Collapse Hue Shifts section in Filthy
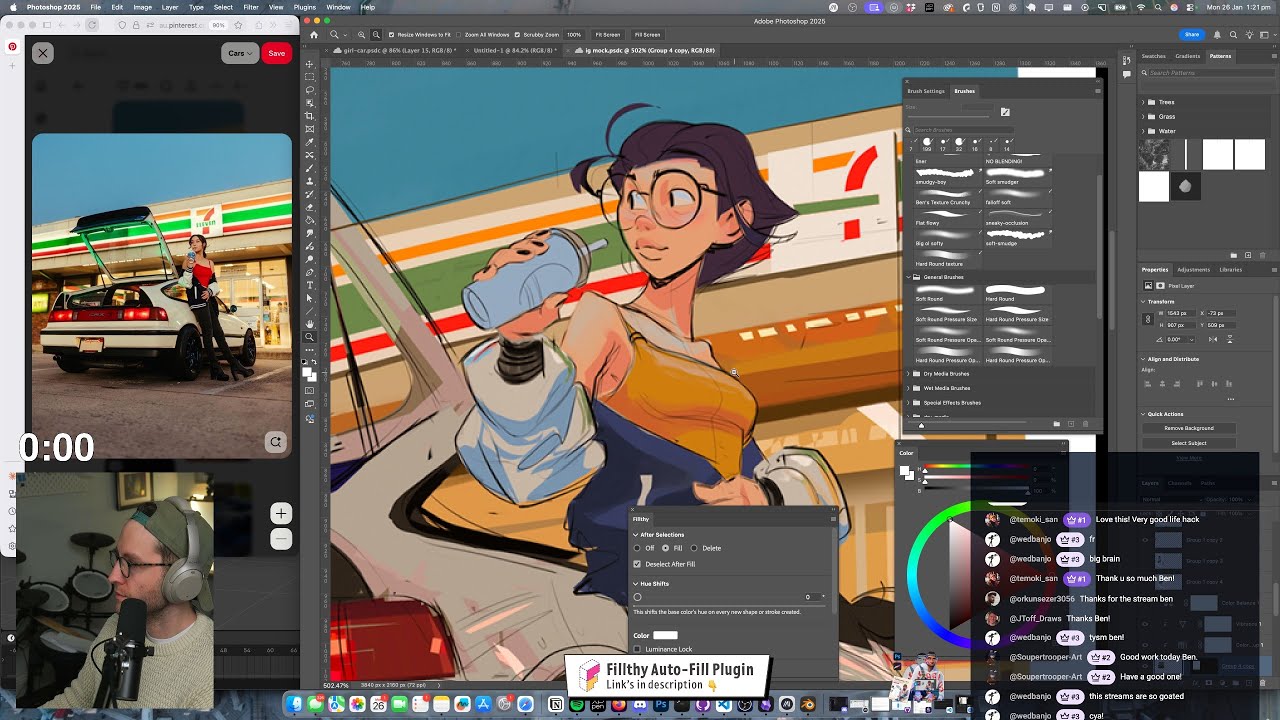The height and width of the screenshot is (720, 1280). click(x=635, y=584)
